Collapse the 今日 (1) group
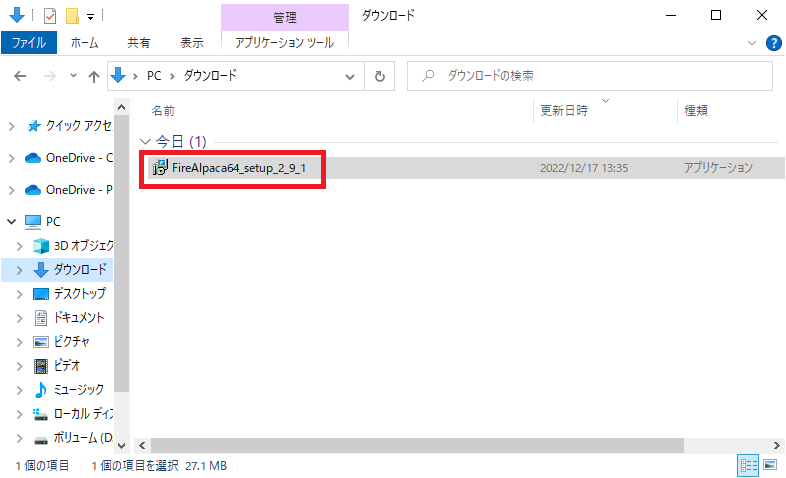Viewport: 786px width, 478px height. (x=145, y=142)
